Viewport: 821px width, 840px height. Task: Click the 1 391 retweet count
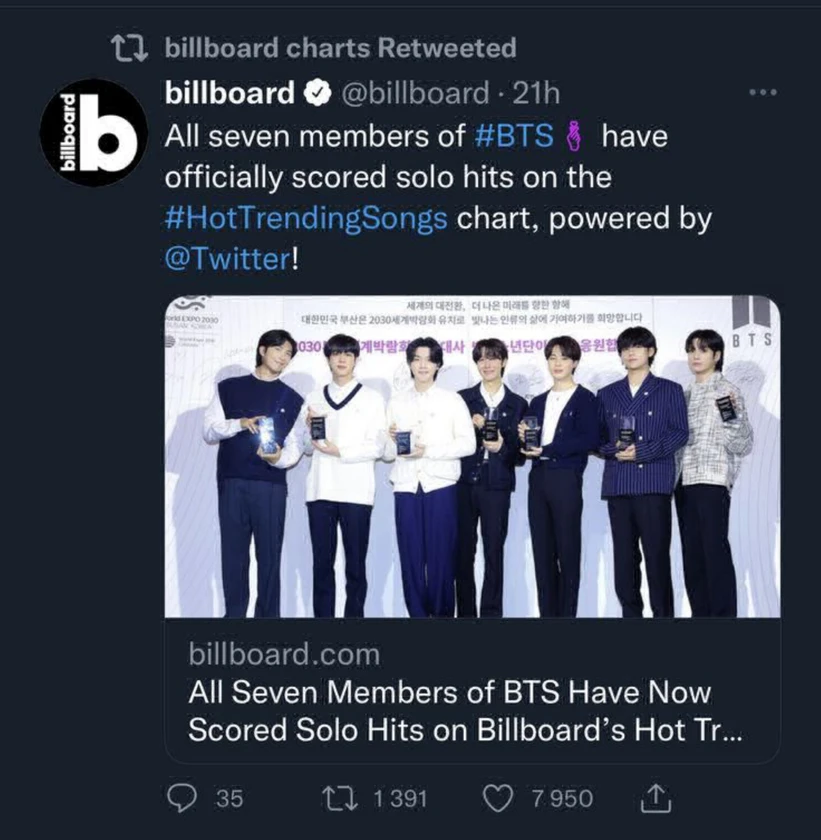pos(400,798)
